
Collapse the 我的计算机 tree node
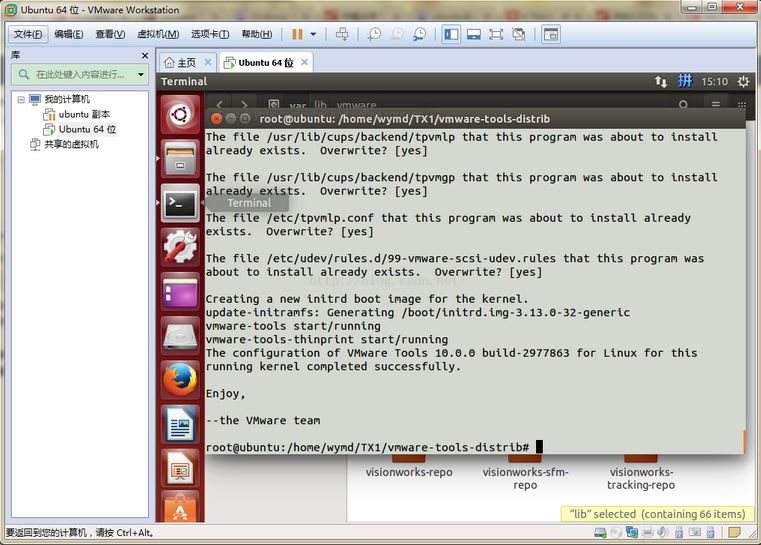(x=21, y=99)
